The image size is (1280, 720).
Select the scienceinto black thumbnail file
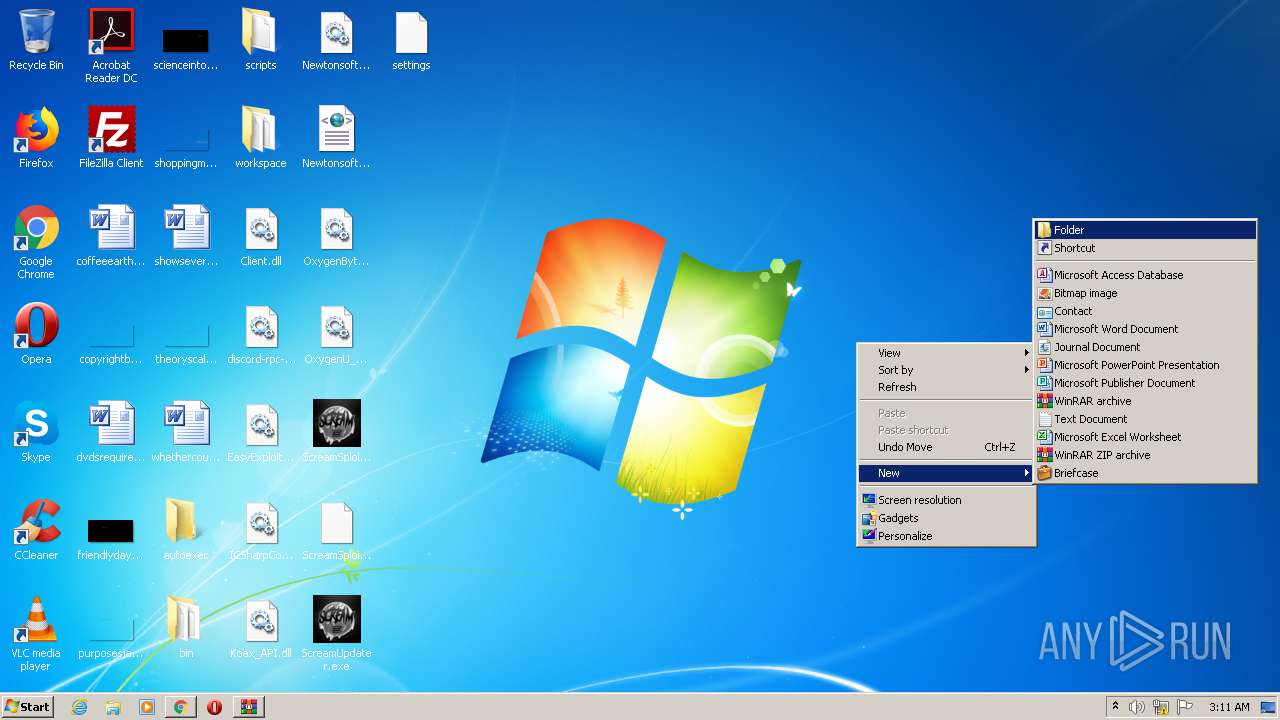pos(186,48)
